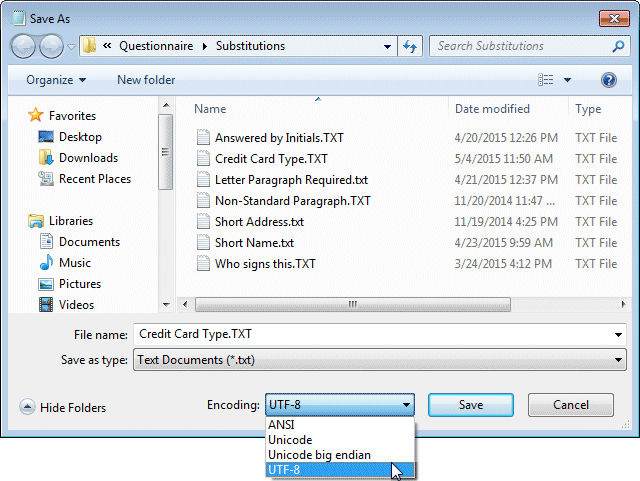Click the Save button

tap(471, 405)
